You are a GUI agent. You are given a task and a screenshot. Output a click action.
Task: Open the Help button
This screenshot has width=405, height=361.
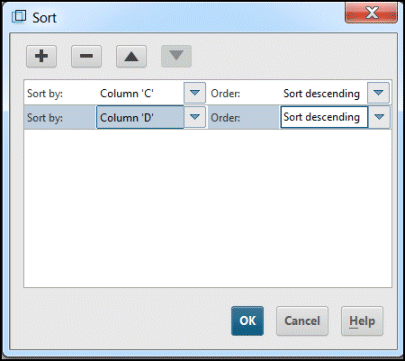point(362,321)
